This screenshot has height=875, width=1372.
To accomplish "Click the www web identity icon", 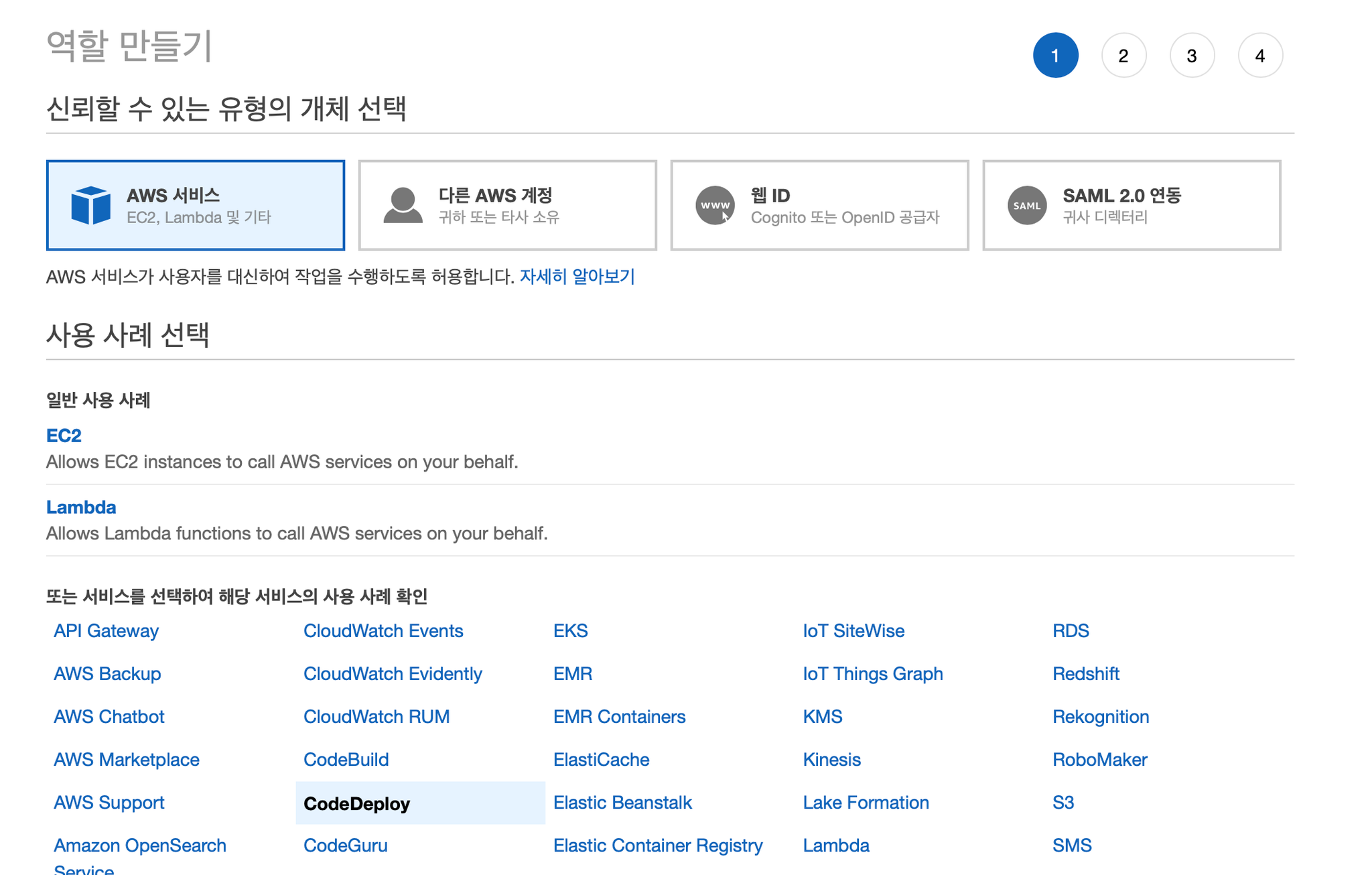I will pos(715,205).
